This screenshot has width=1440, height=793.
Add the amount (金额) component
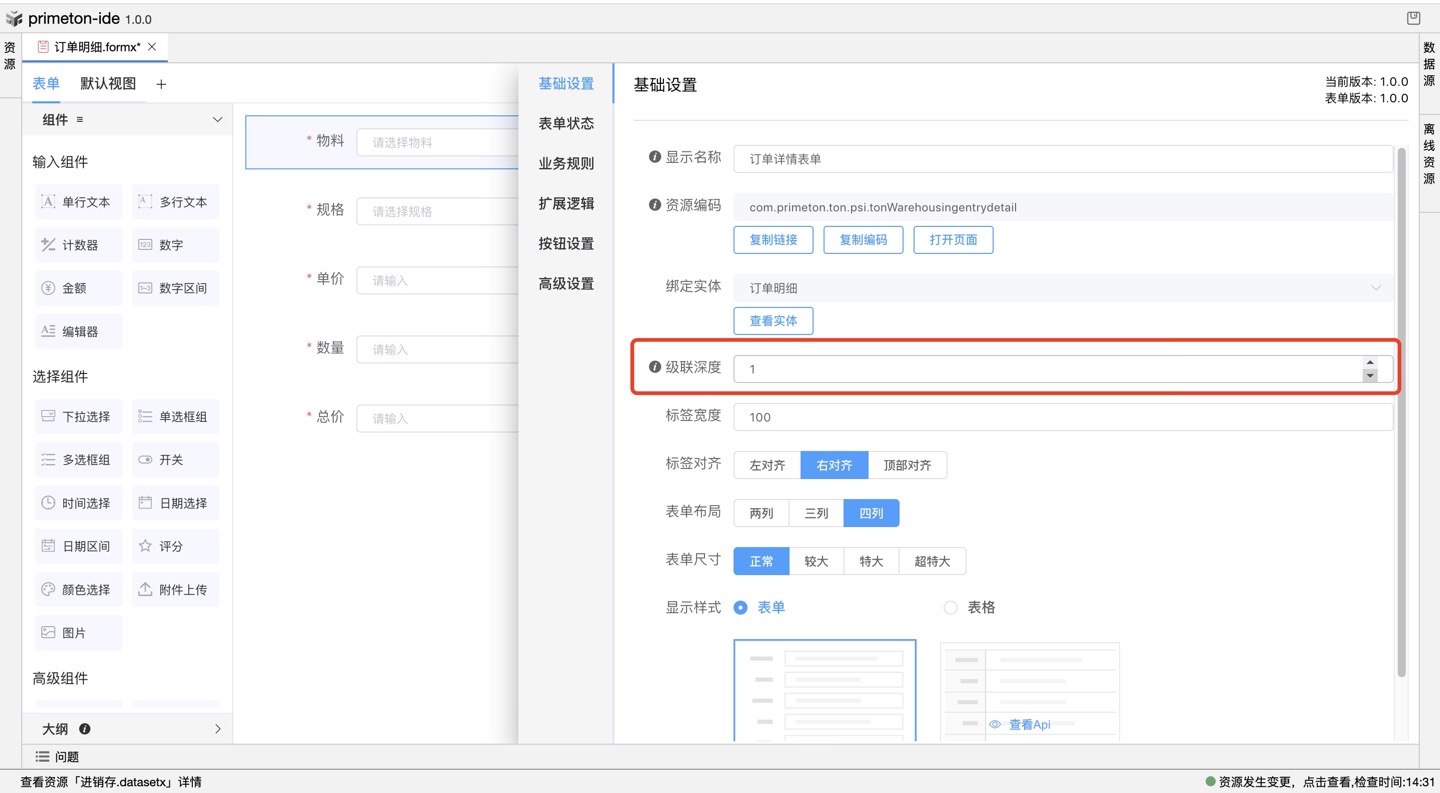point(78,288)
